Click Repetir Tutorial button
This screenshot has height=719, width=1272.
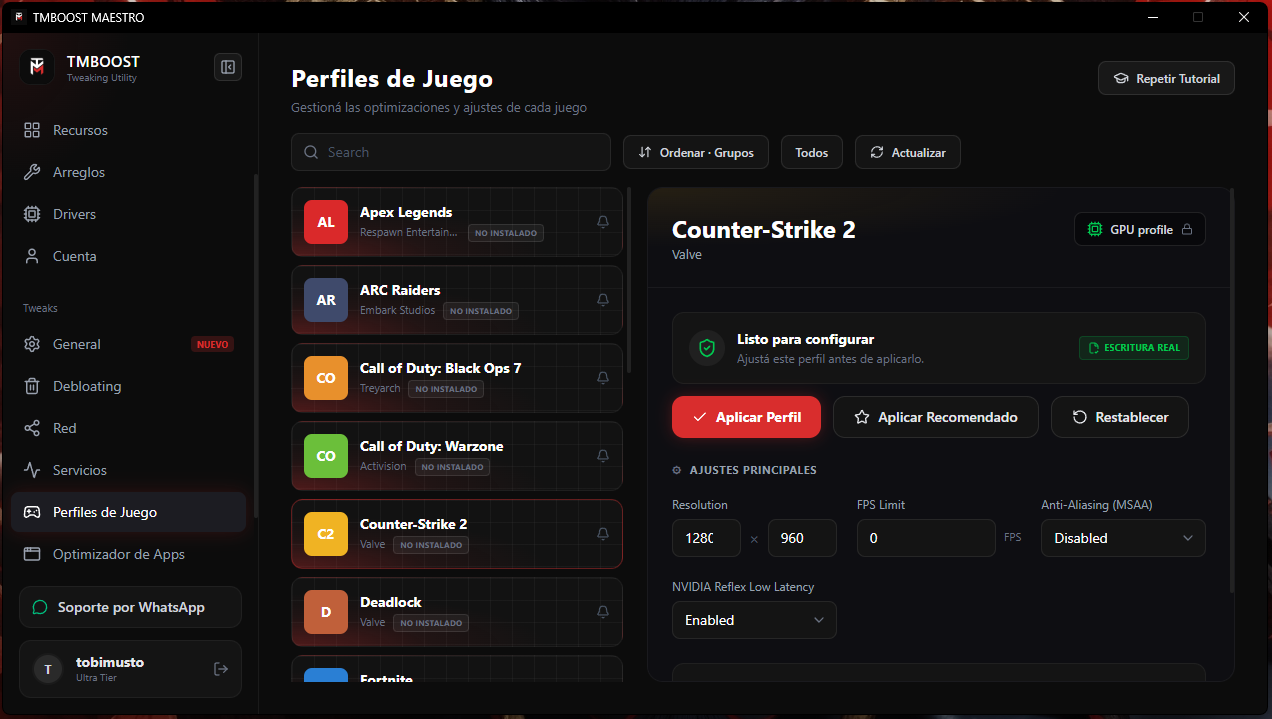click(x=1166, y=78)
